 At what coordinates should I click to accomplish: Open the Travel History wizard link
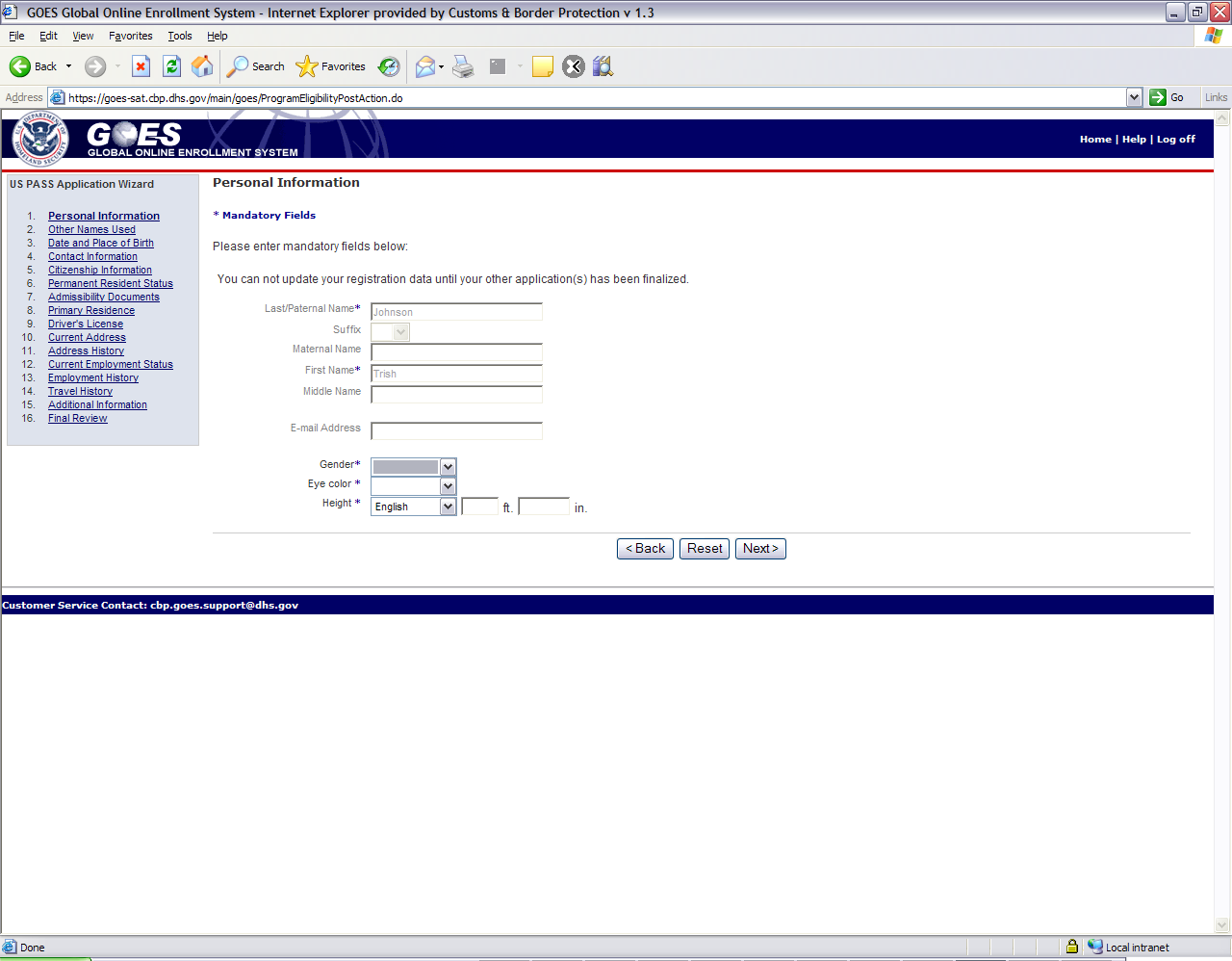[80, 391]
